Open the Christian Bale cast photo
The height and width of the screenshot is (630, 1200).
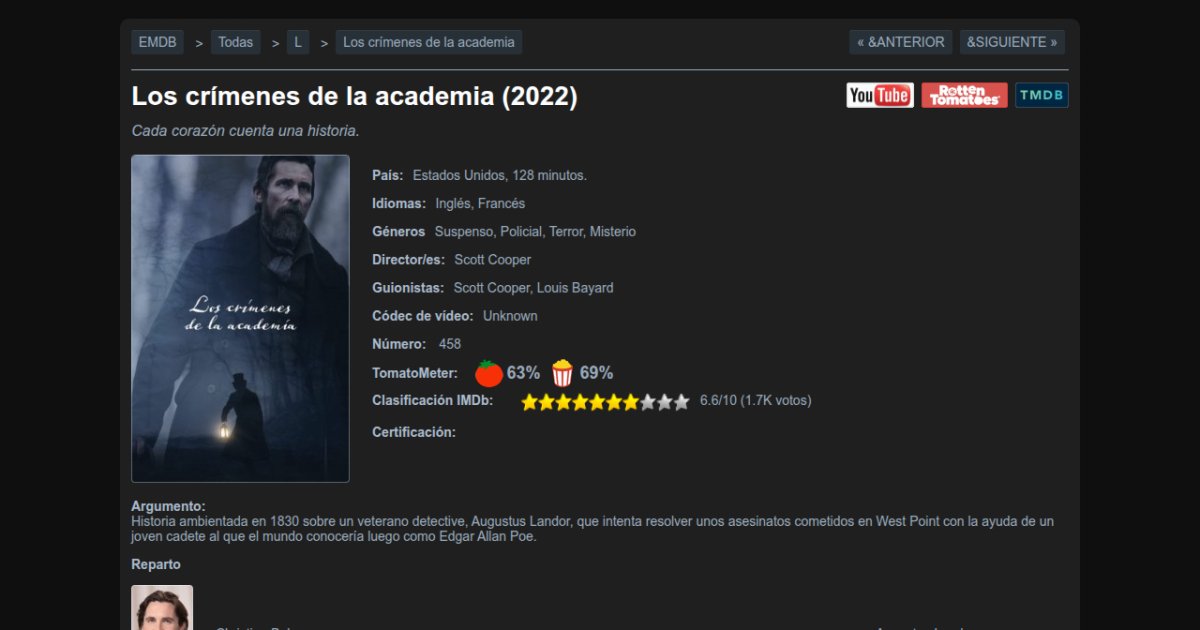point(162,607)
